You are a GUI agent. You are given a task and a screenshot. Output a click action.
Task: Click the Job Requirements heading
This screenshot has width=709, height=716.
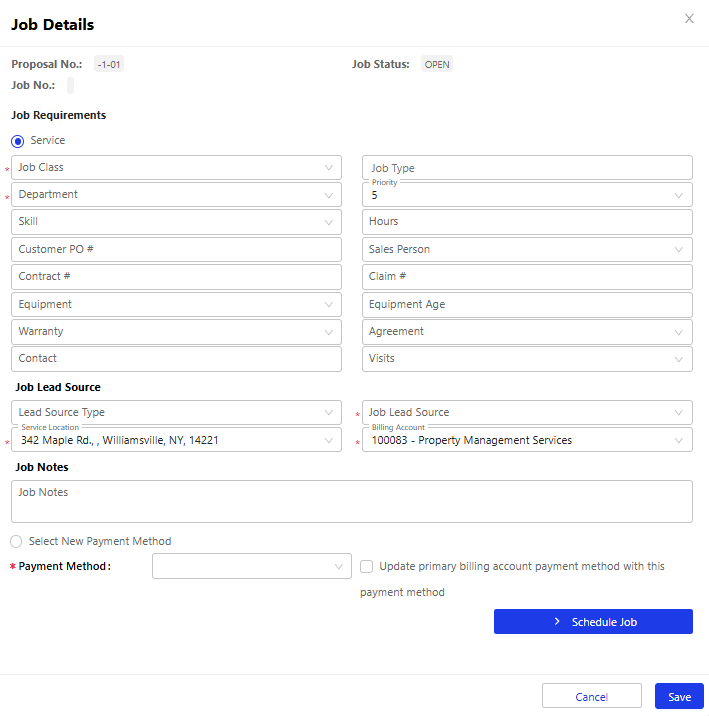click(x=58, y=115)
